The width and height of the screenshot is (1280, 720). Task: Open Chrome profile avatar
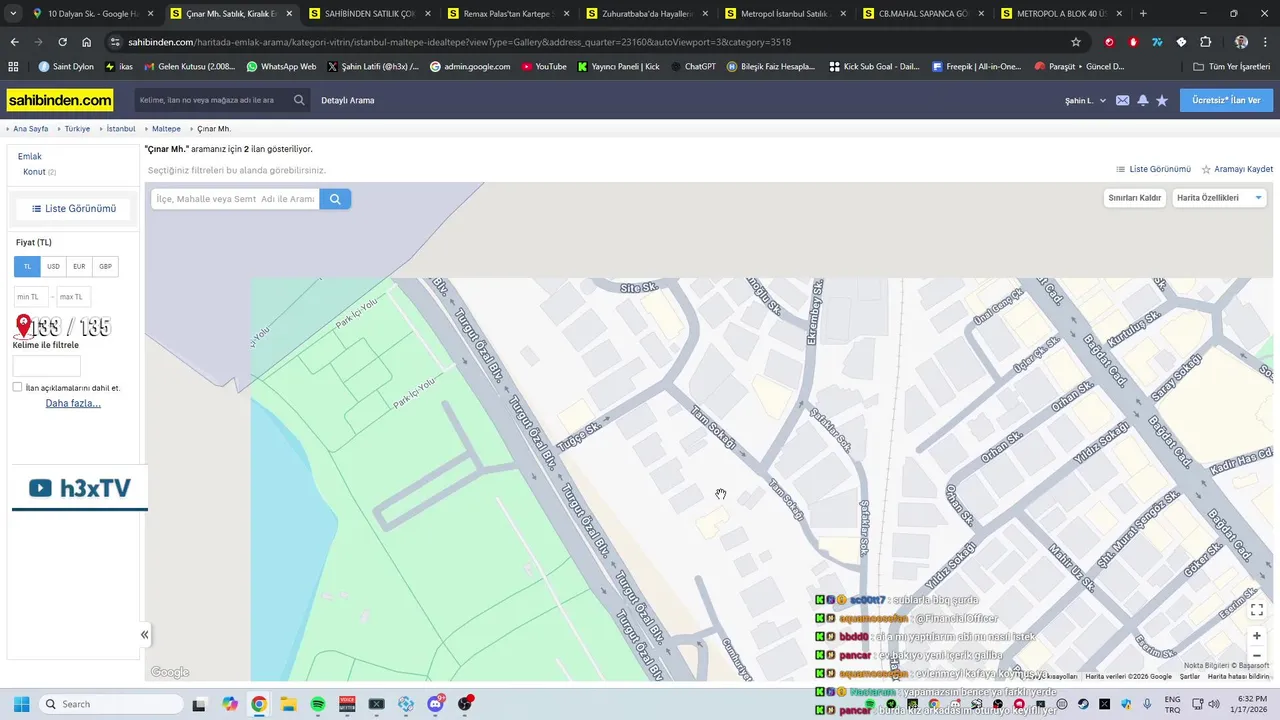(1241, 42)
